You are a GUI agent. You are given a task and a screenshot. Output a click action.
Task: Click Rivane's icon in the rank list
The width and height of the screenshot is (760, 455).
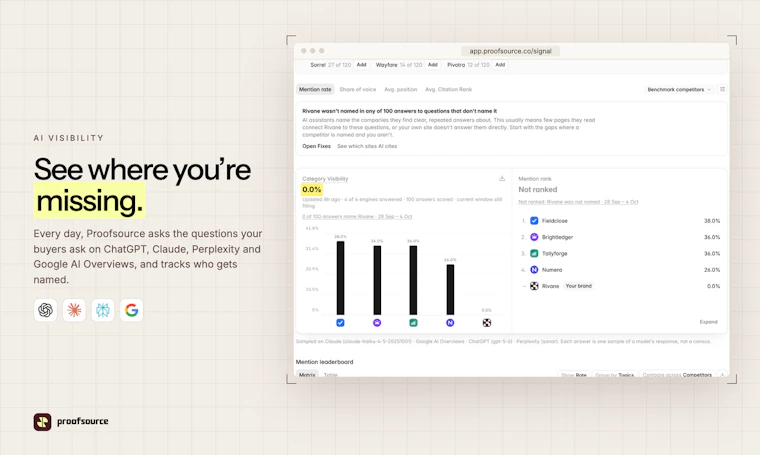[x=534, y=286]
